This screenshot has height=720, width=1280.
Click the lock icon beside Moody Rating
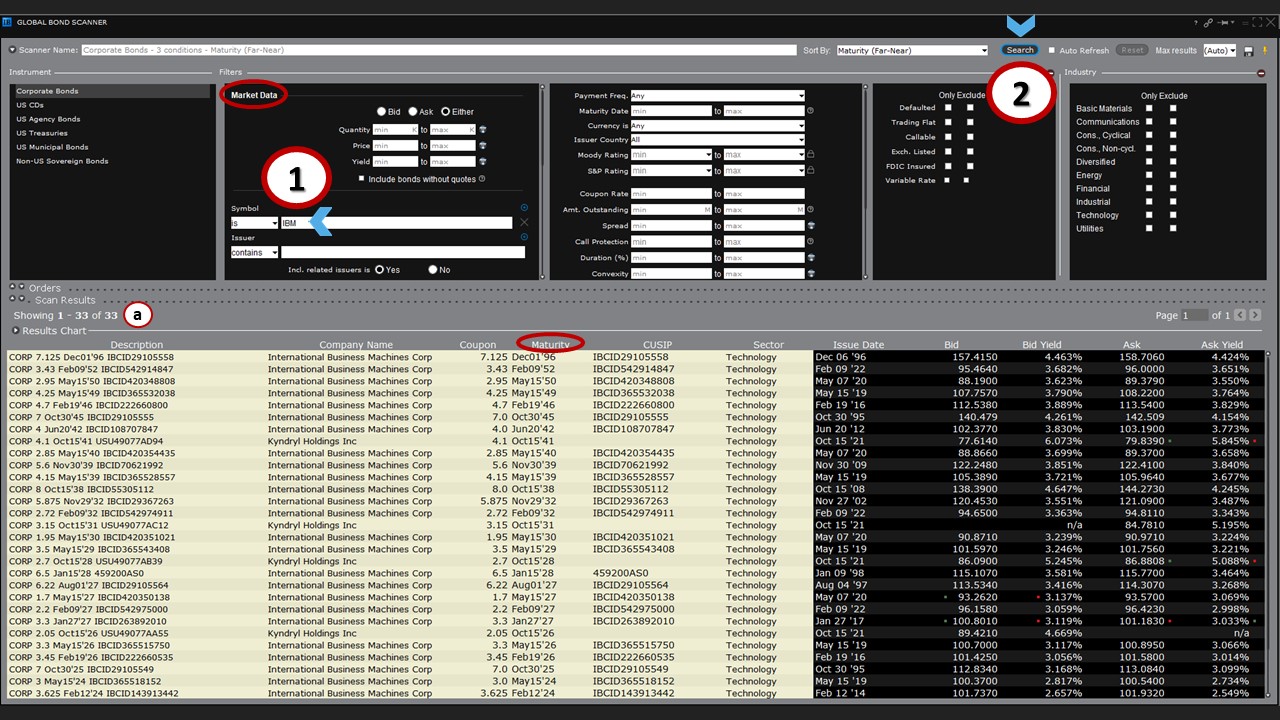(x=811, y=155)
